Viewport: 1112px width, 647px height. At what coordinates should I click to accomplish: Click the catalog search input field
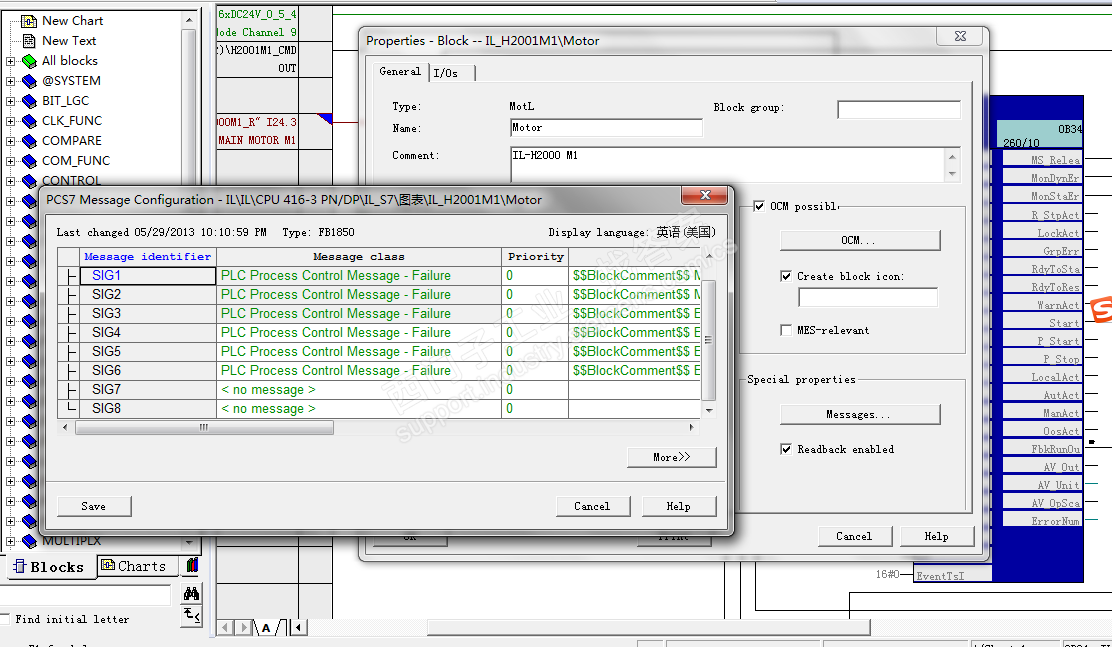[85, 595]
